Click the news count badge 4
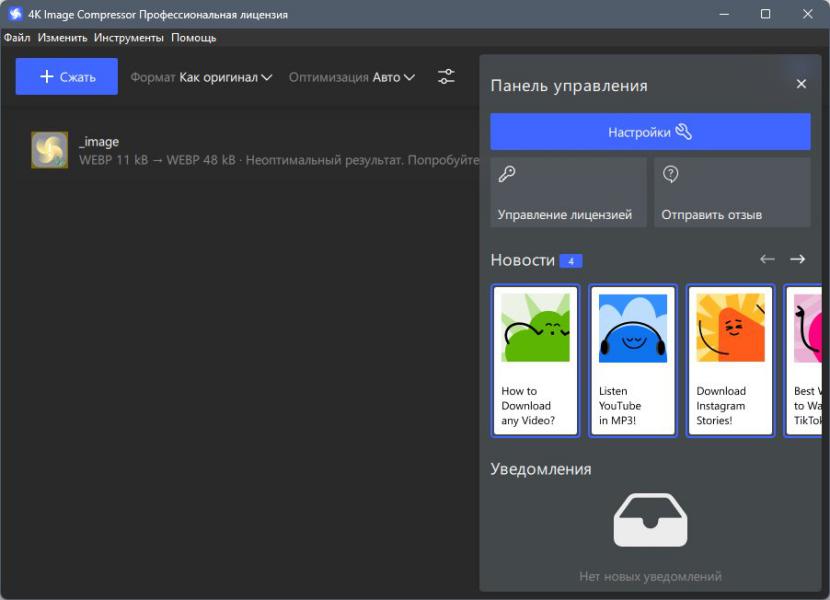This screenshot has width=830, height=600. (x=571, y=261)
